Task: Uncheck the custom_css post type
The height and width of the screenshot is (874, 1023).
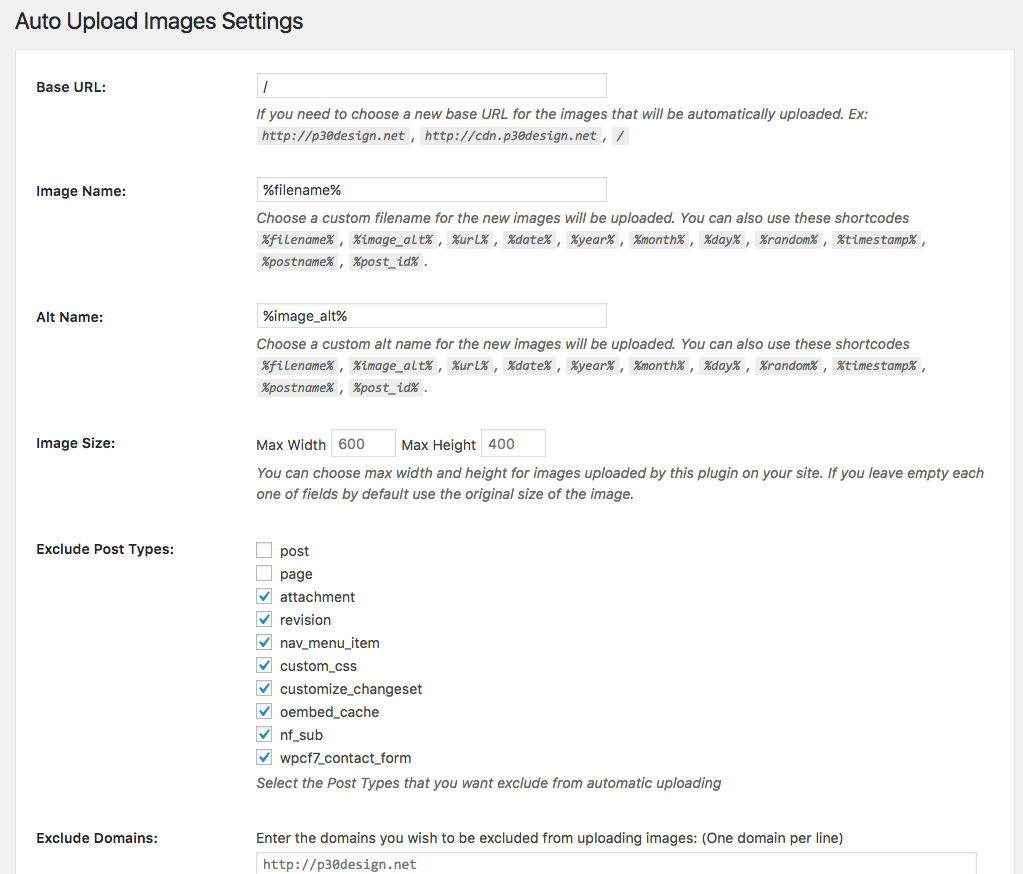Action: pyautogui.click(x=264, y=666)
